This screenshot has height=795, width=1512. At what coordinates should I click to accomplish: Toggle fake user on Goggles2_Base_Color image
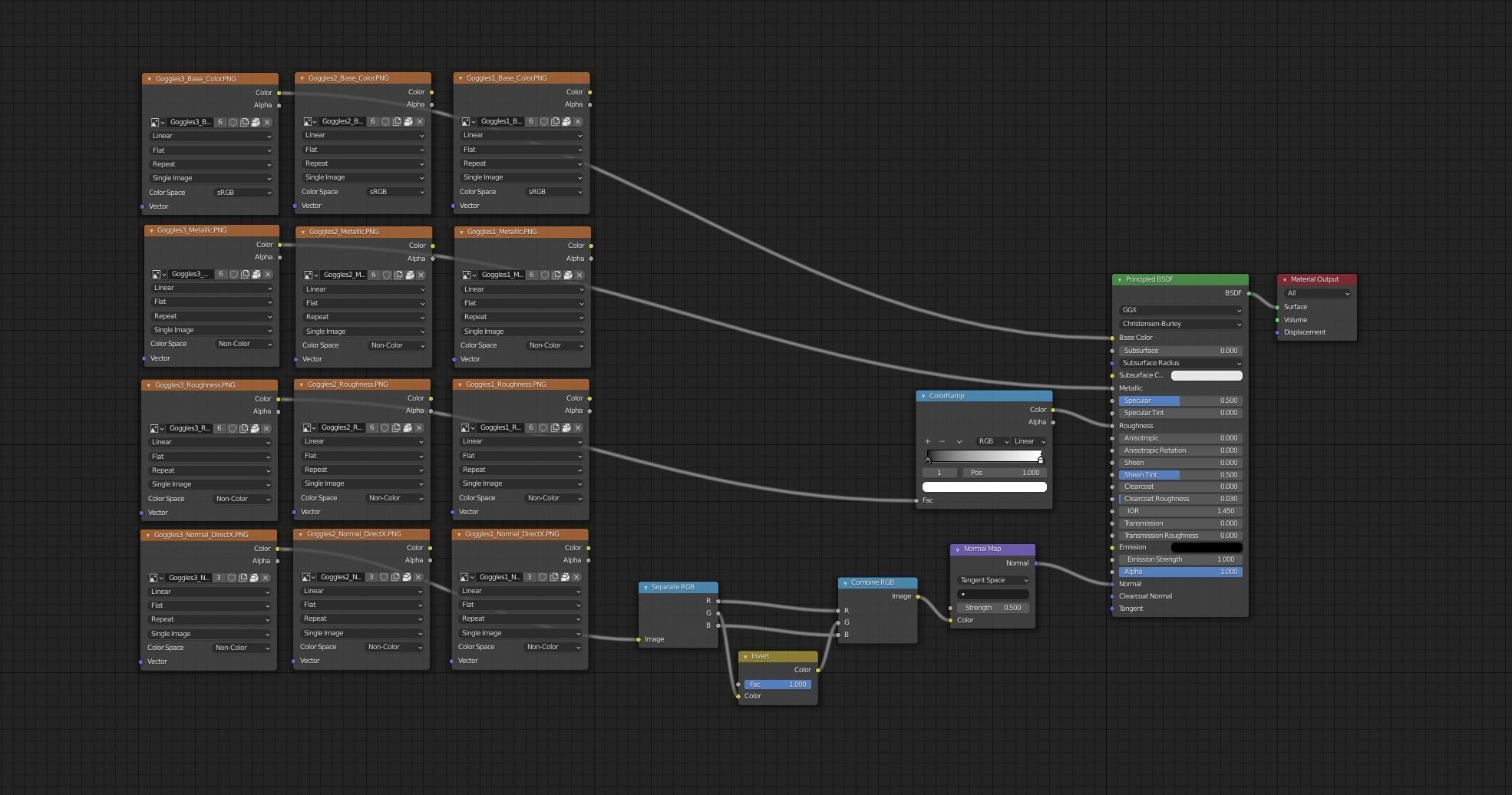[x=386, y=121]
